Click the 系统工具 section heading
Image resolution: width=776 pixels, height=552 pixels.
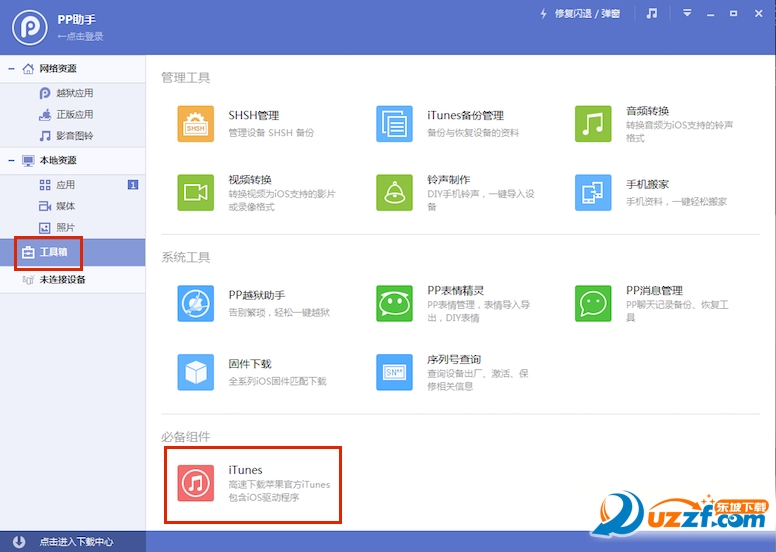point(186,257)
